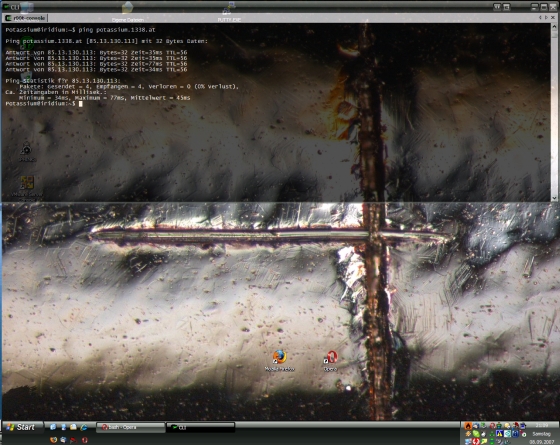Open the Start menu
Image resolution: width=560 pixels, height=445 pixels.
(21, 427)
